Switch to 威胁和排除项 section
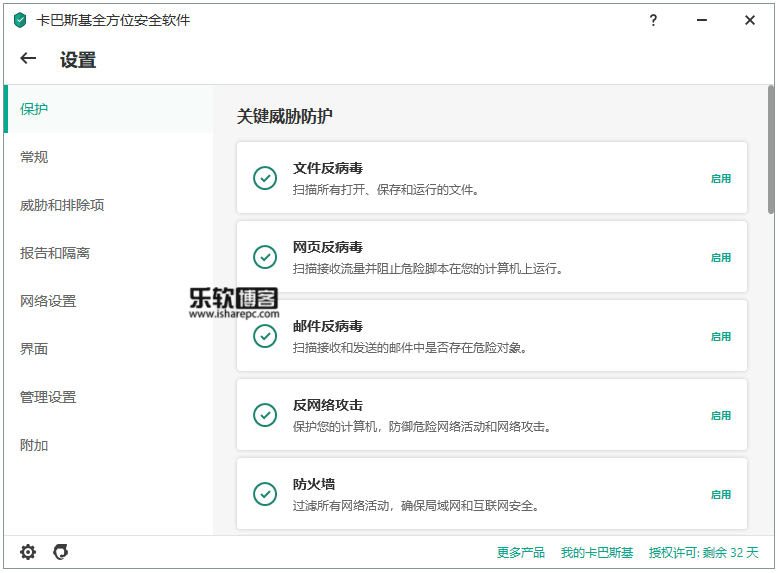Viewport: 778px width, 573px height. 62,205
